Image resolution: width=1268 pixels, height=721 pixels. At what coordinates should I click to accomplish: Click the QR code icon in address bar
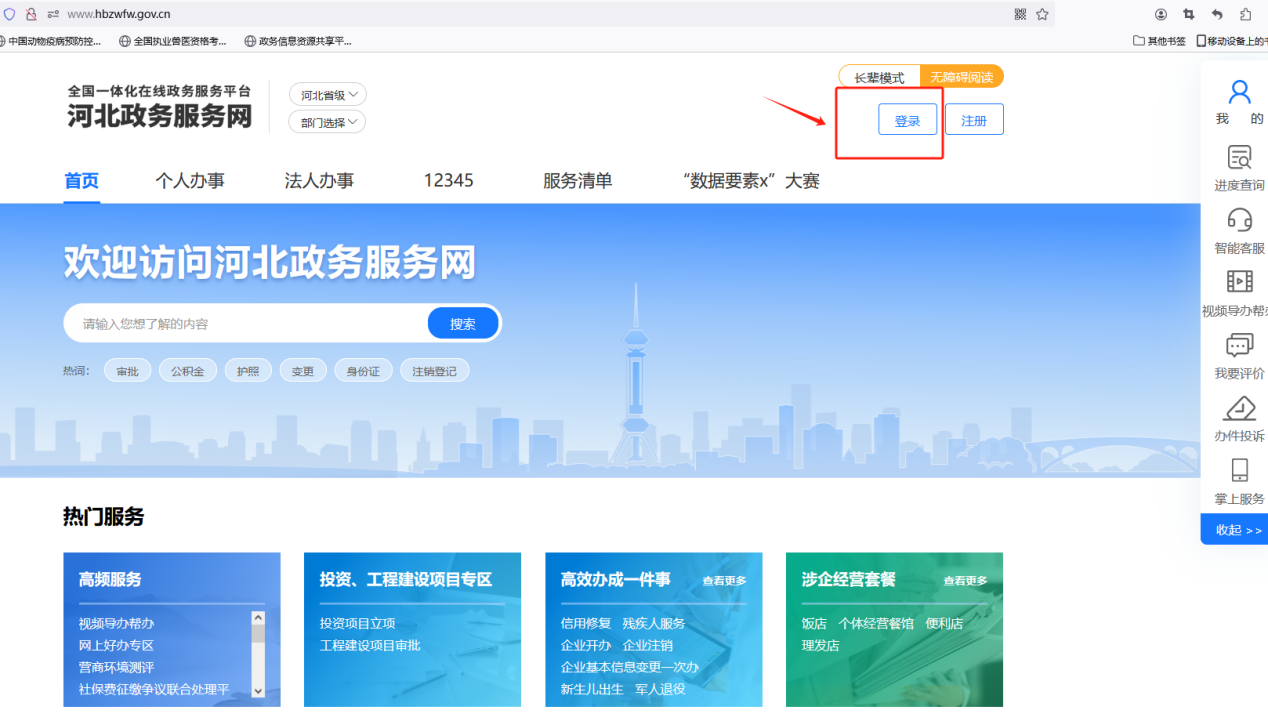click(x=1020, y=14)
